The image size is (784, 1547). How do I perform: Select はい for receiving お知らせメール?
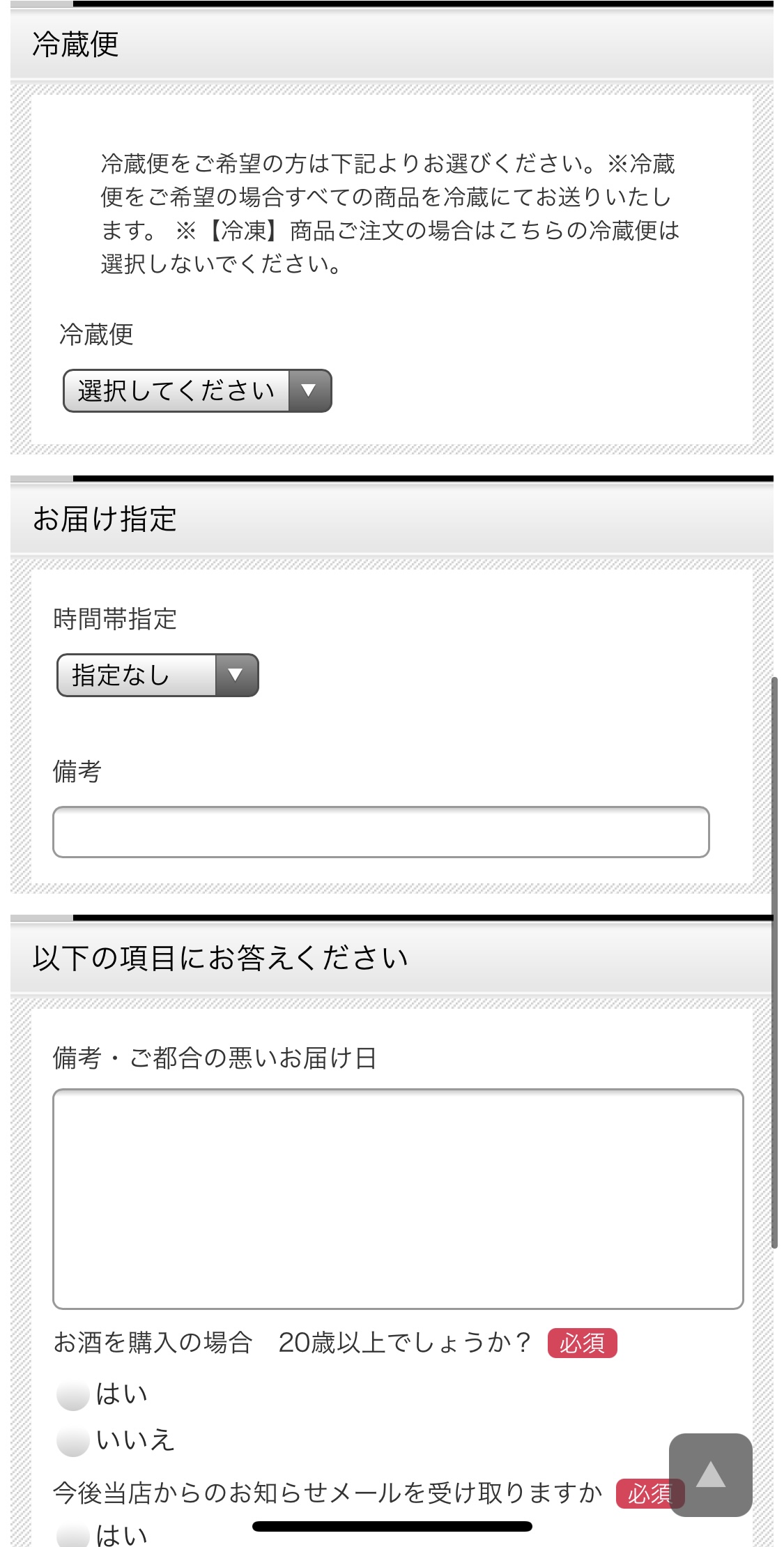coord(72,1534)
